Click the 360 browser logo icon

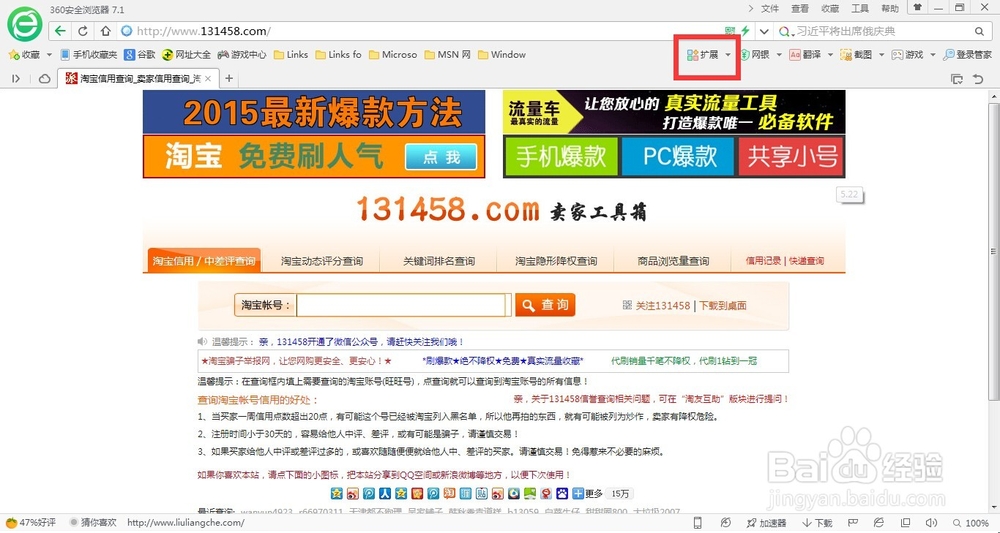coord(24,24)
